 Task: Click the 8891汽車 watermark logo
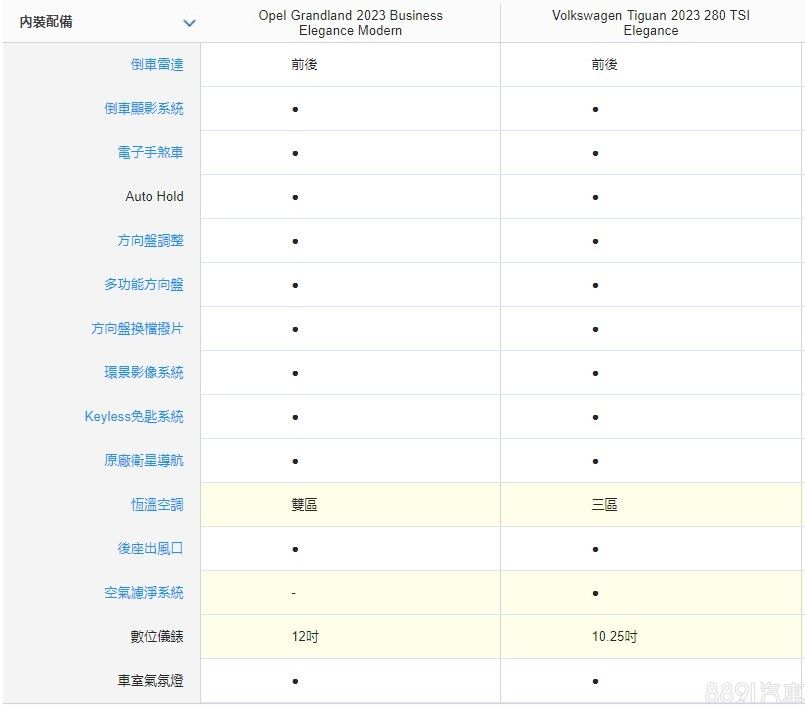tap(752, 690)
